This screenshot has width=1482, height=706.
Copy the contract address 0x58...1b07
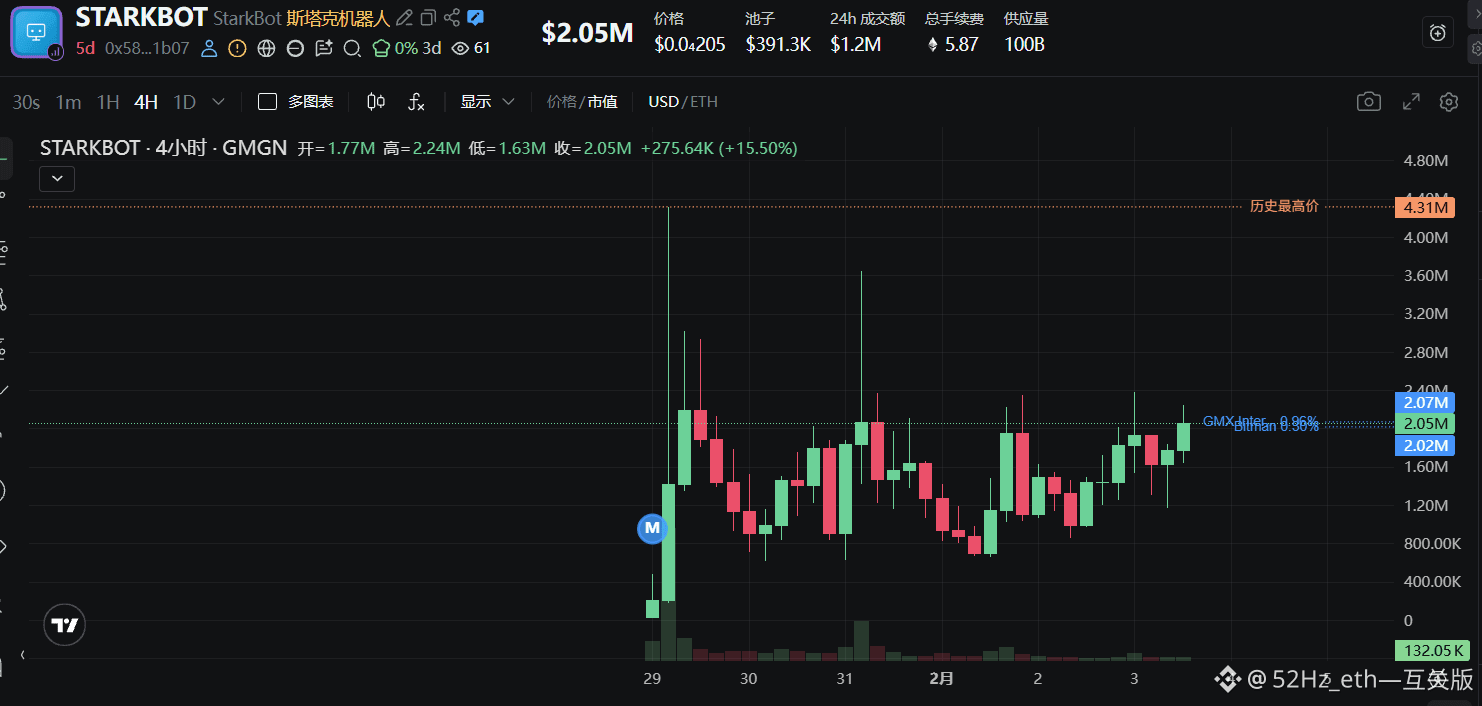coord(147,47)
